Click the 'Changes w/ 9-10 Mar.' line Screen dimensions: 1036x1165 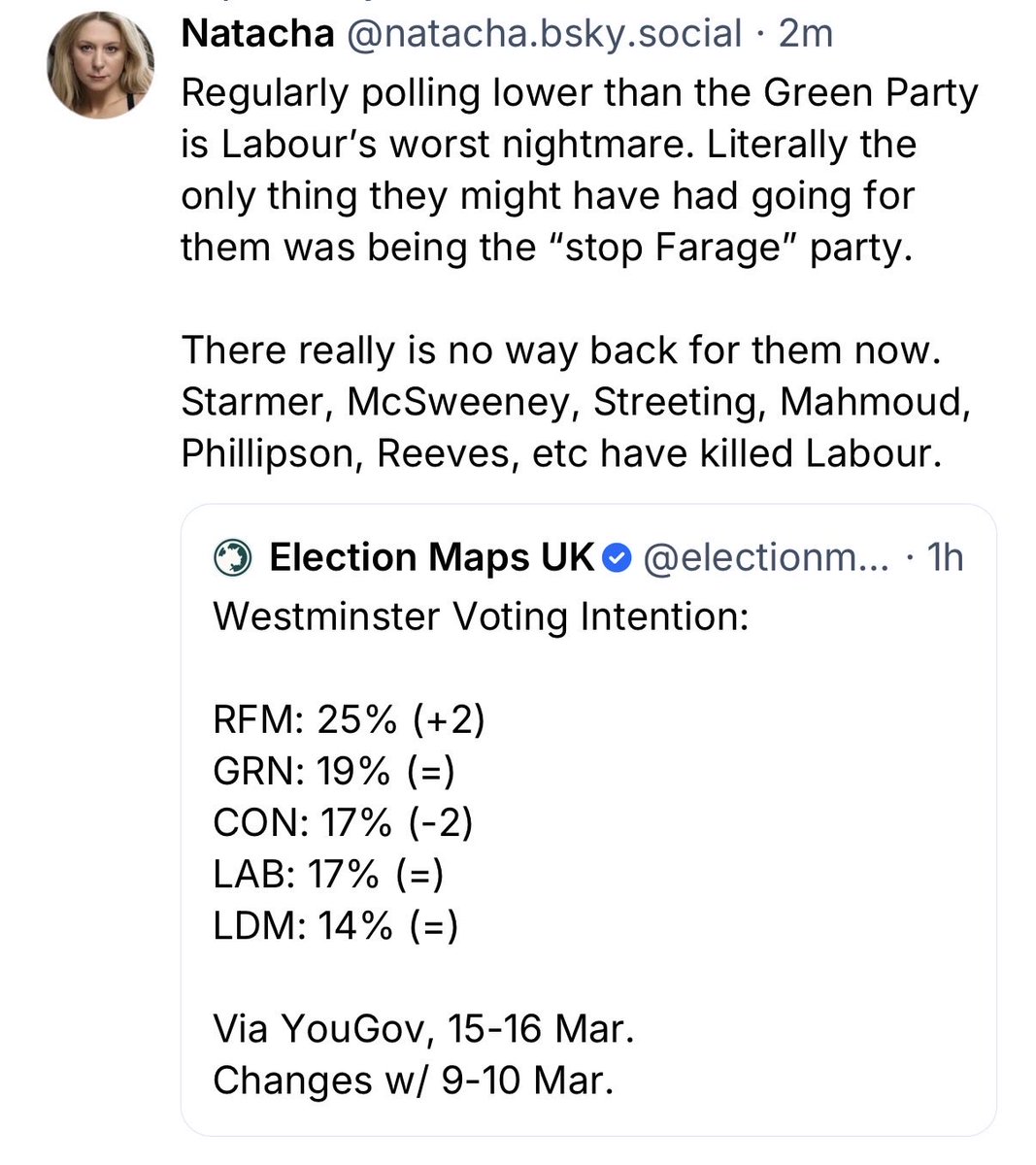(414, 1080)
